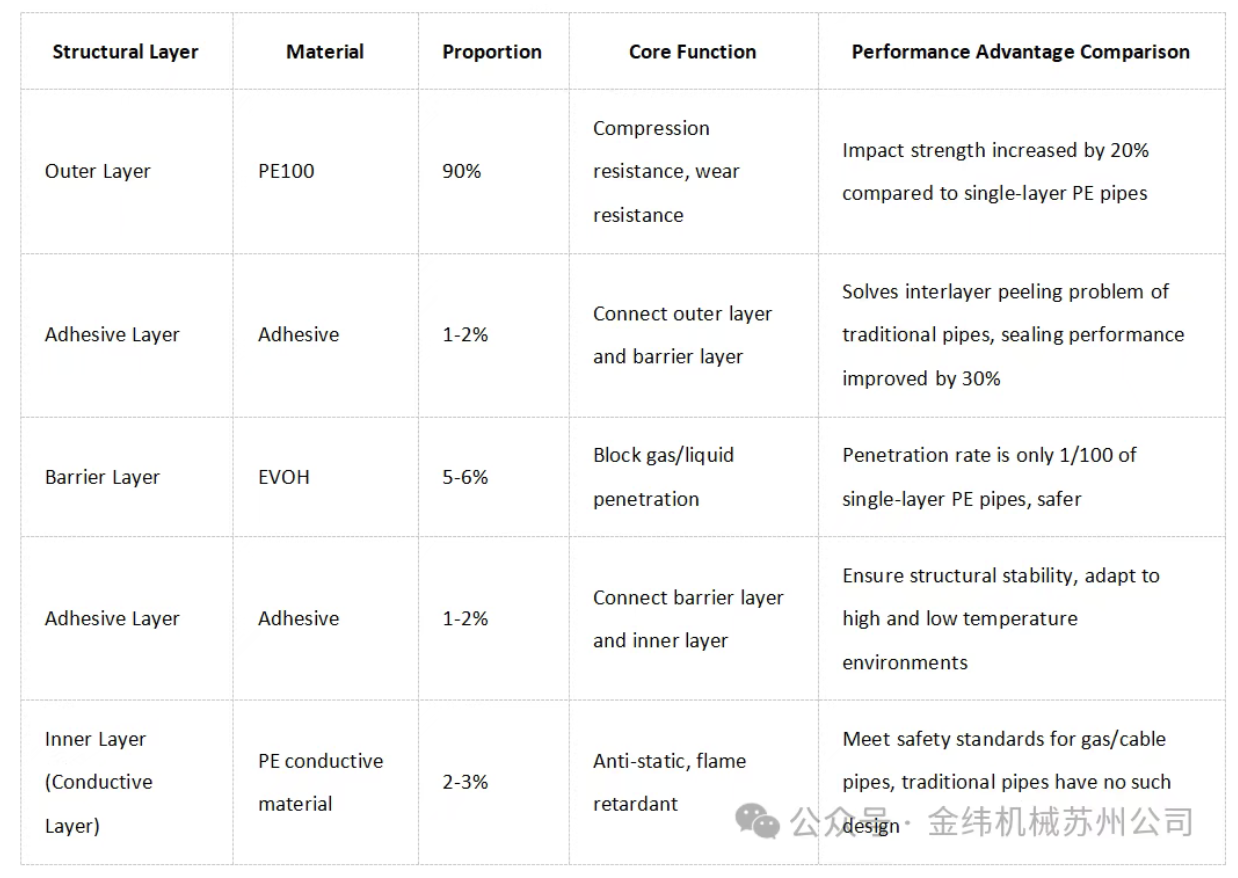
Task: Click the Structural Layer column header
Action: point(125,52)
